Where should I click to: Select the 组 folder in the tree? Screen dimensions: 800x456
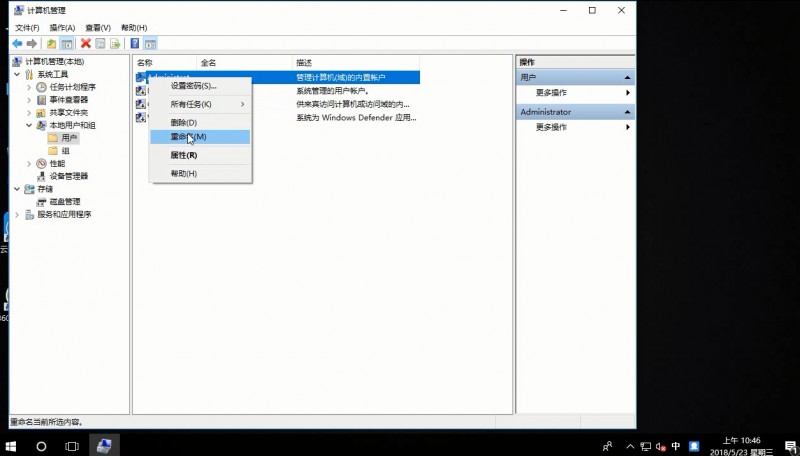pos(59,151)
